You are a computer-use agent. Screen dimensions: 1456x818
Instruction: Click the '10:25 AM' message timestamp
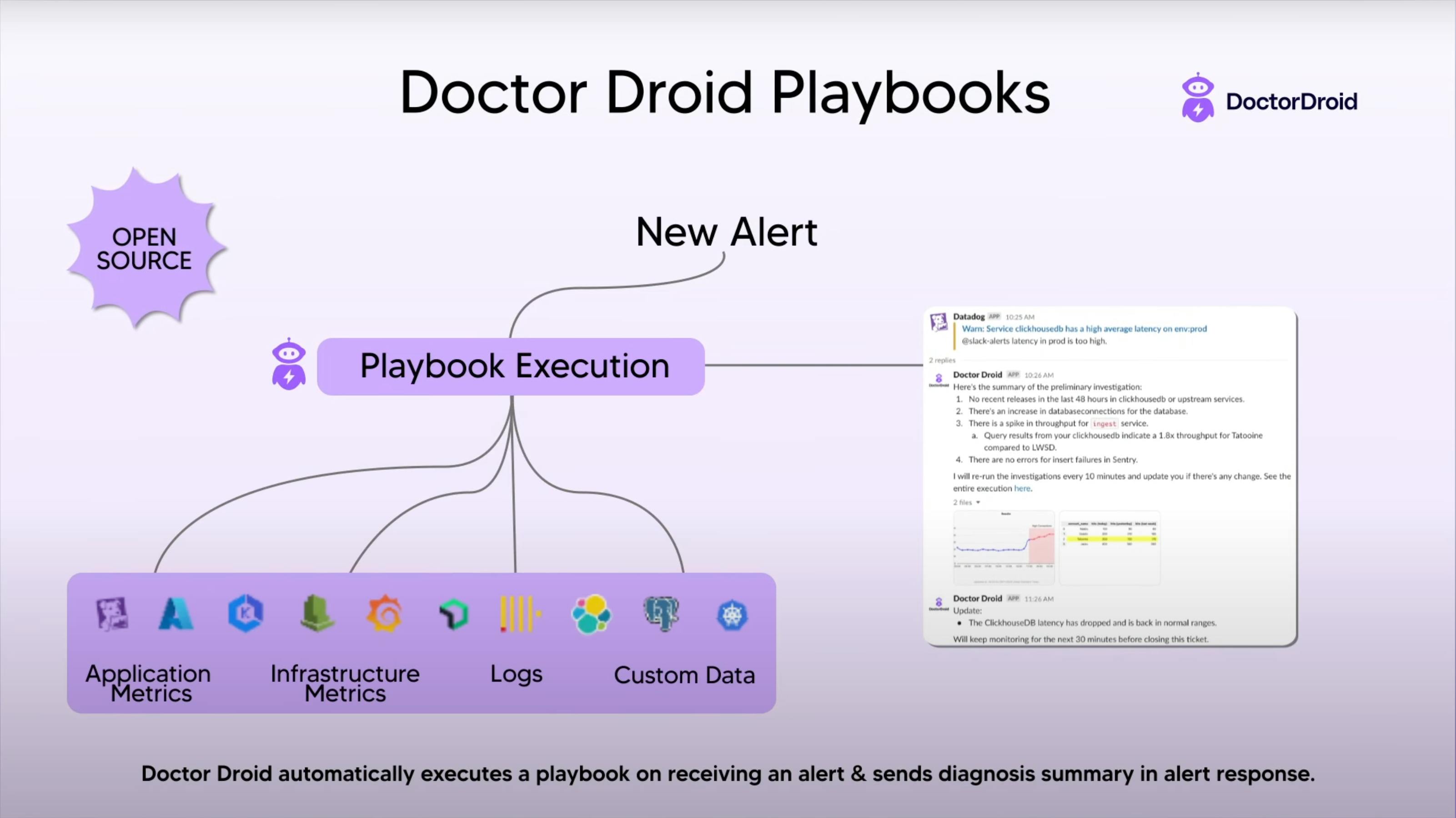click(x=1020, y=317)
